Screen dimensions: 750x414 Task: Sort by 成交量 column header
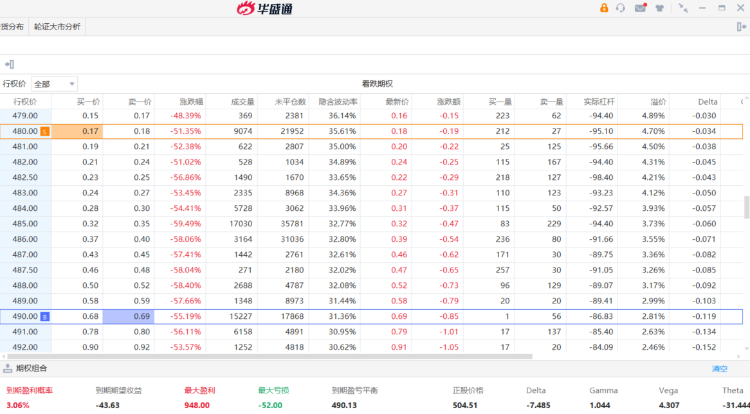[243, 101]
